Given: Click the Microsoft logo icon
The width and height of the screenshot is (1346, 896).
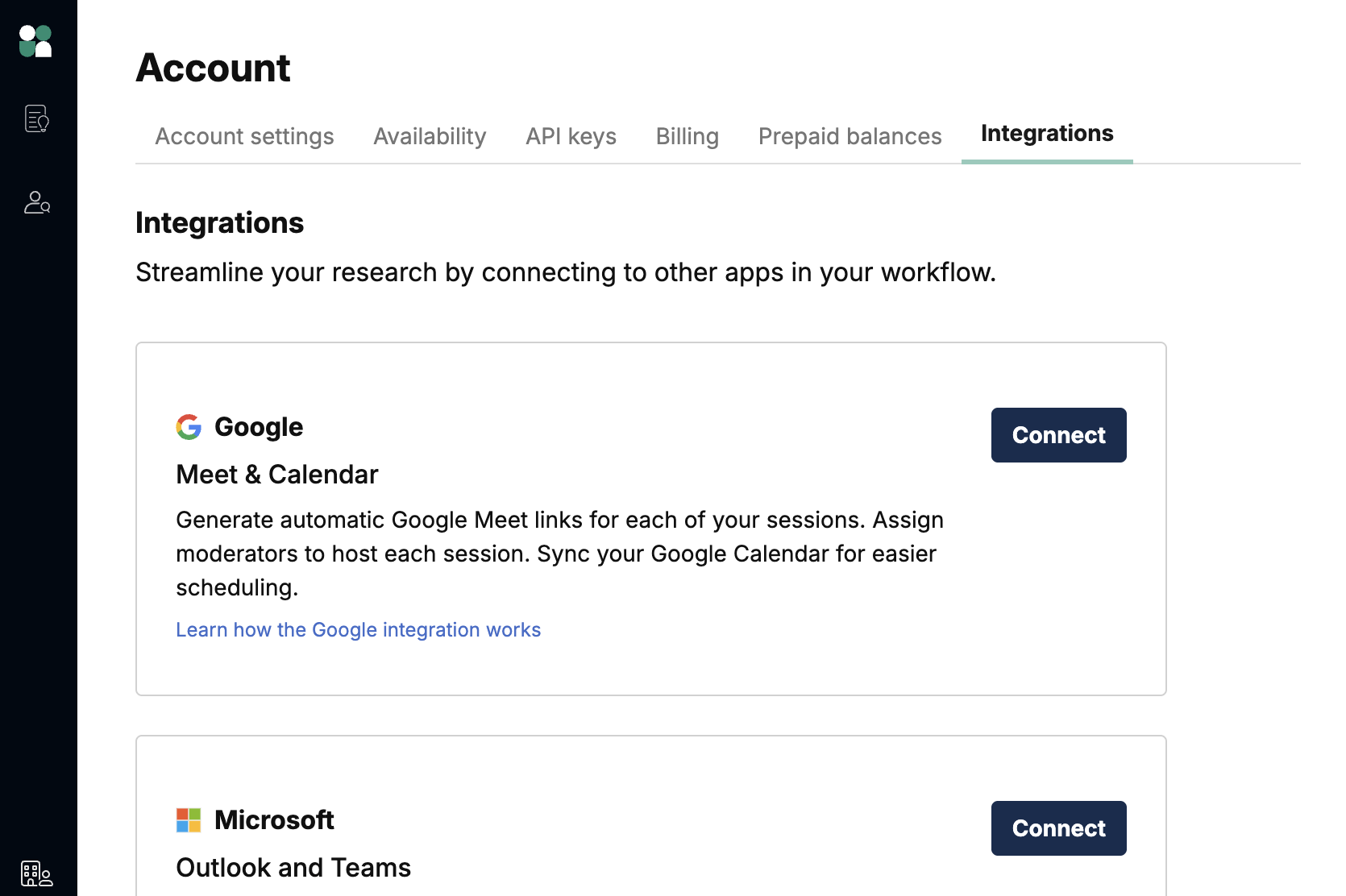Looking at the screenshot, I should point(189,820).
